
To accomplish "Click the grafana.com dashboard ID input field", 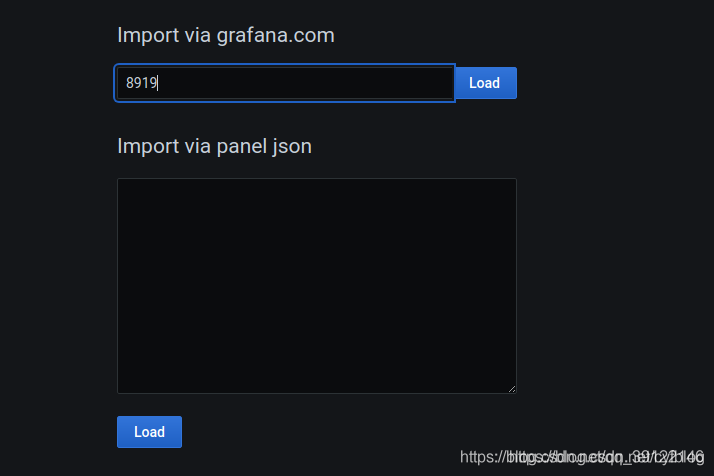I will tap(285, 83).
